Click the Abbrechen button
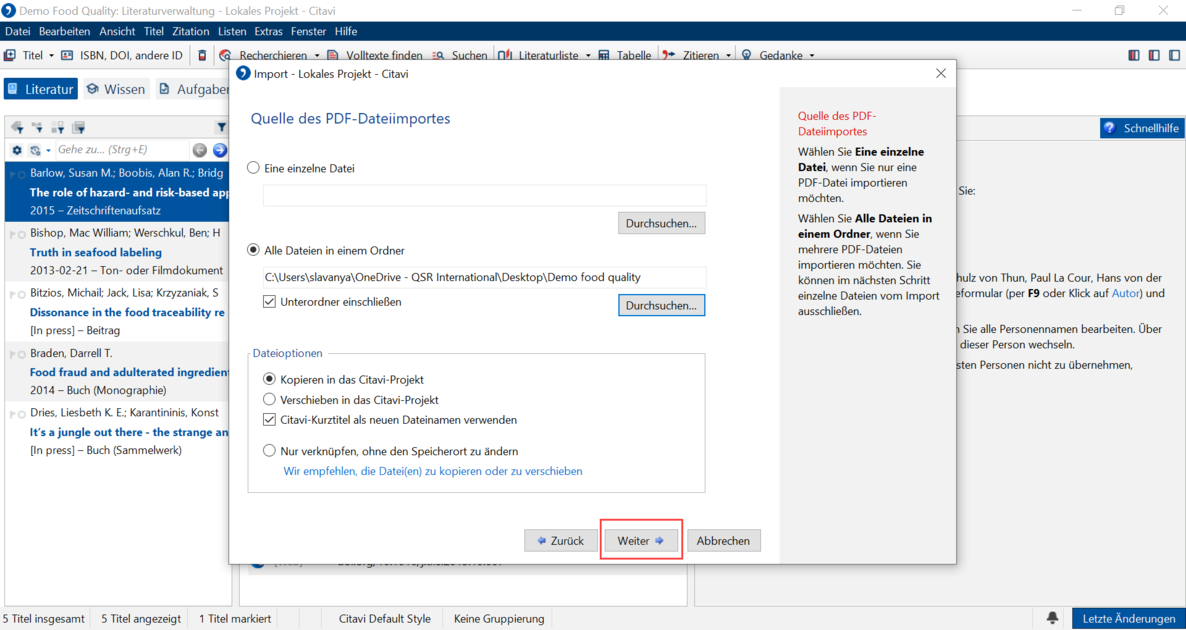 pyautogui.click(x=724, y=541)
